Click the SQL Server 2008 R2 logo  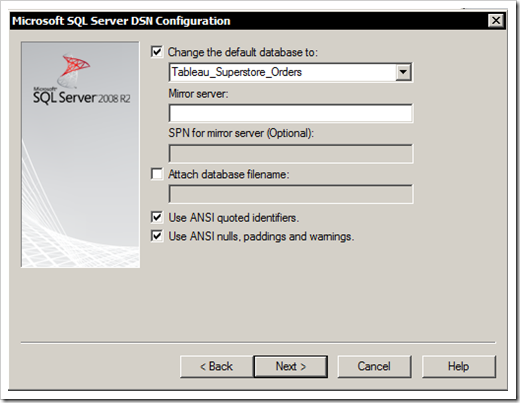(81, 79)
